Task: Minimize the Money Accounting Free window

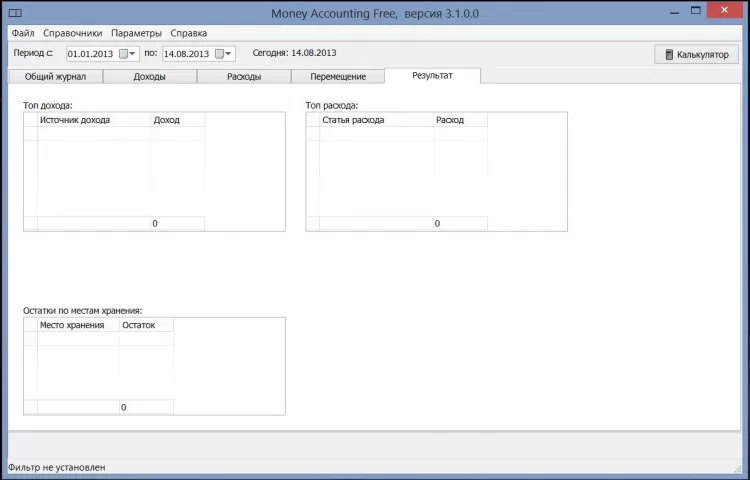Action: pyautogui.click(x=675, y=11)
